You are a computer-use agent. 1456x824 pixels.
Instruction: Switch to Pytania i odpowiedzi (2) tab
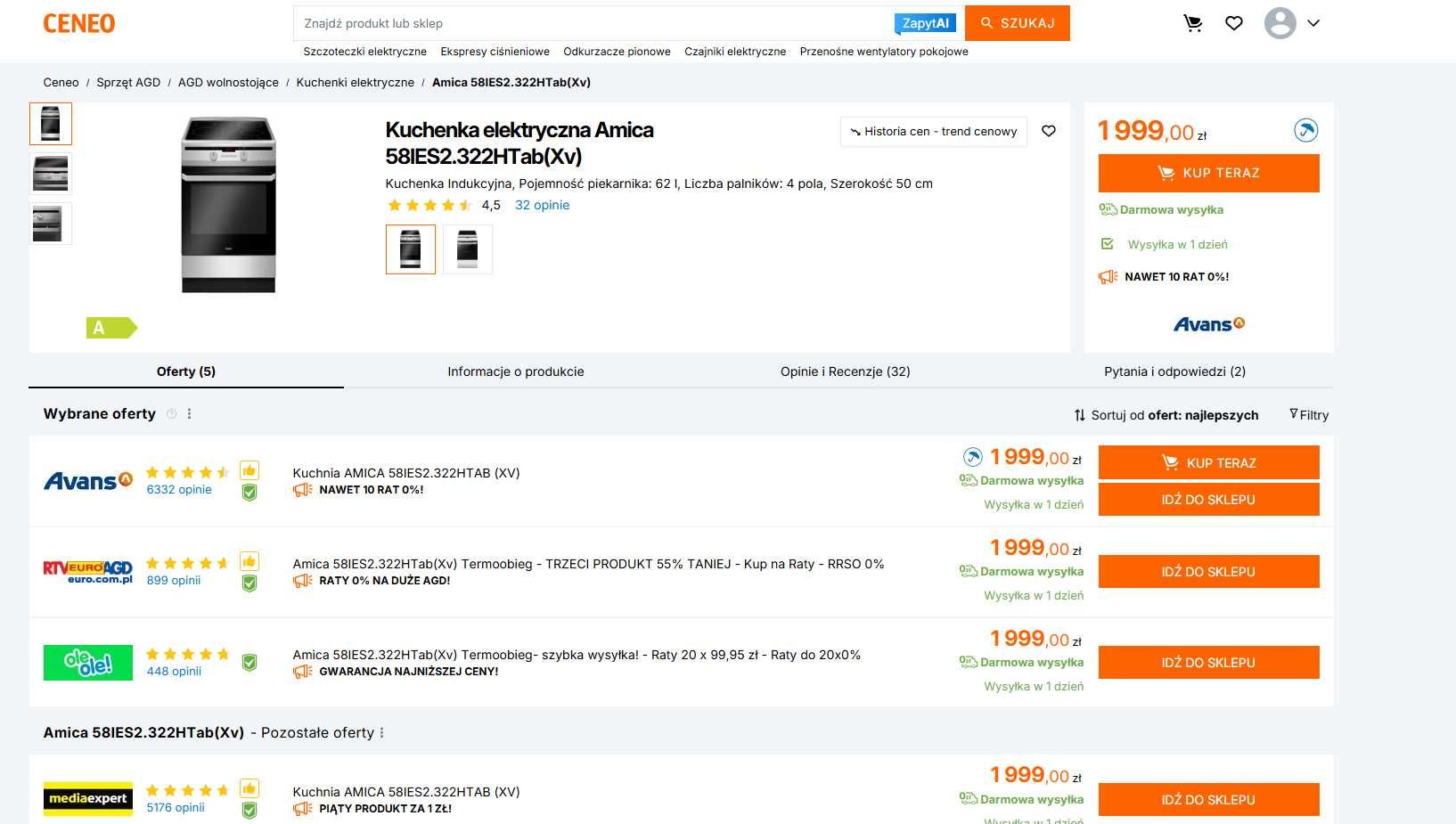1174,371
